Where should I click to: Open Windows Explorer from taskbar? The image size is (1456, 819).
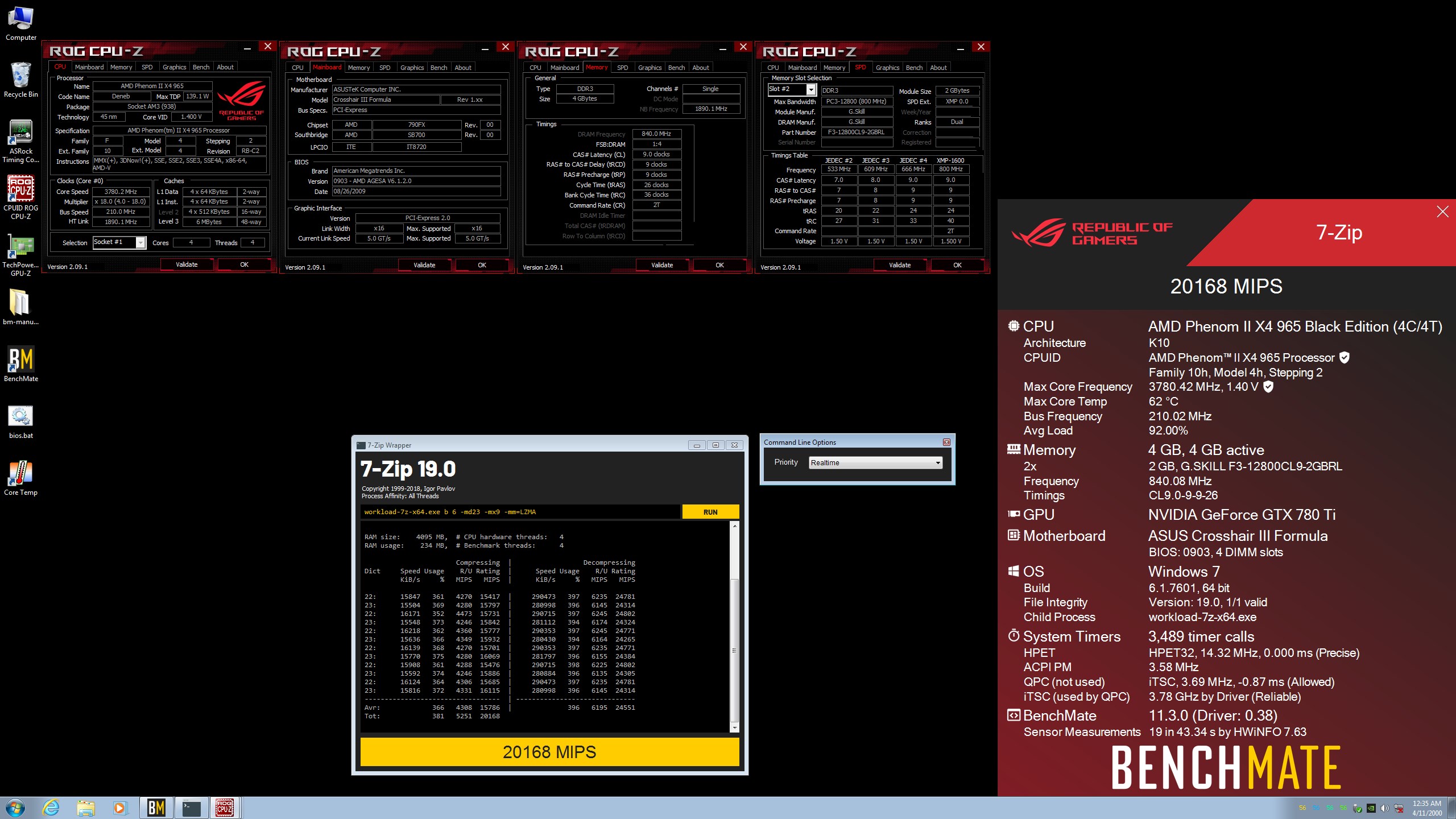86,808
